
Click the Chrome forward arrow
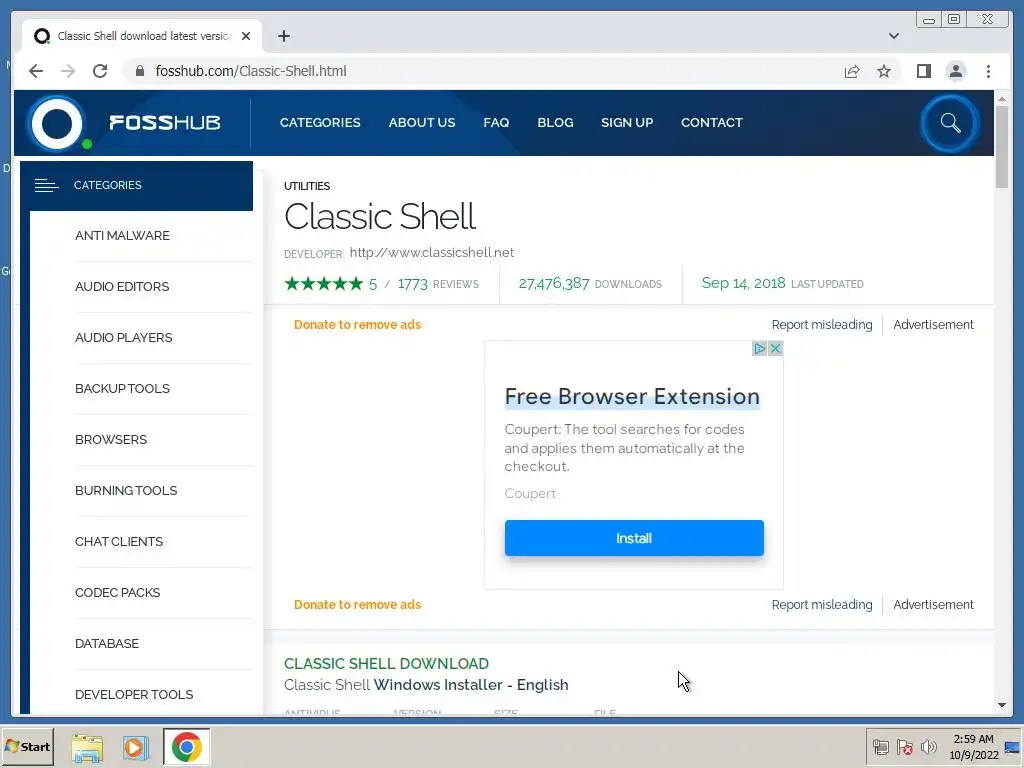tap(68, 71)
